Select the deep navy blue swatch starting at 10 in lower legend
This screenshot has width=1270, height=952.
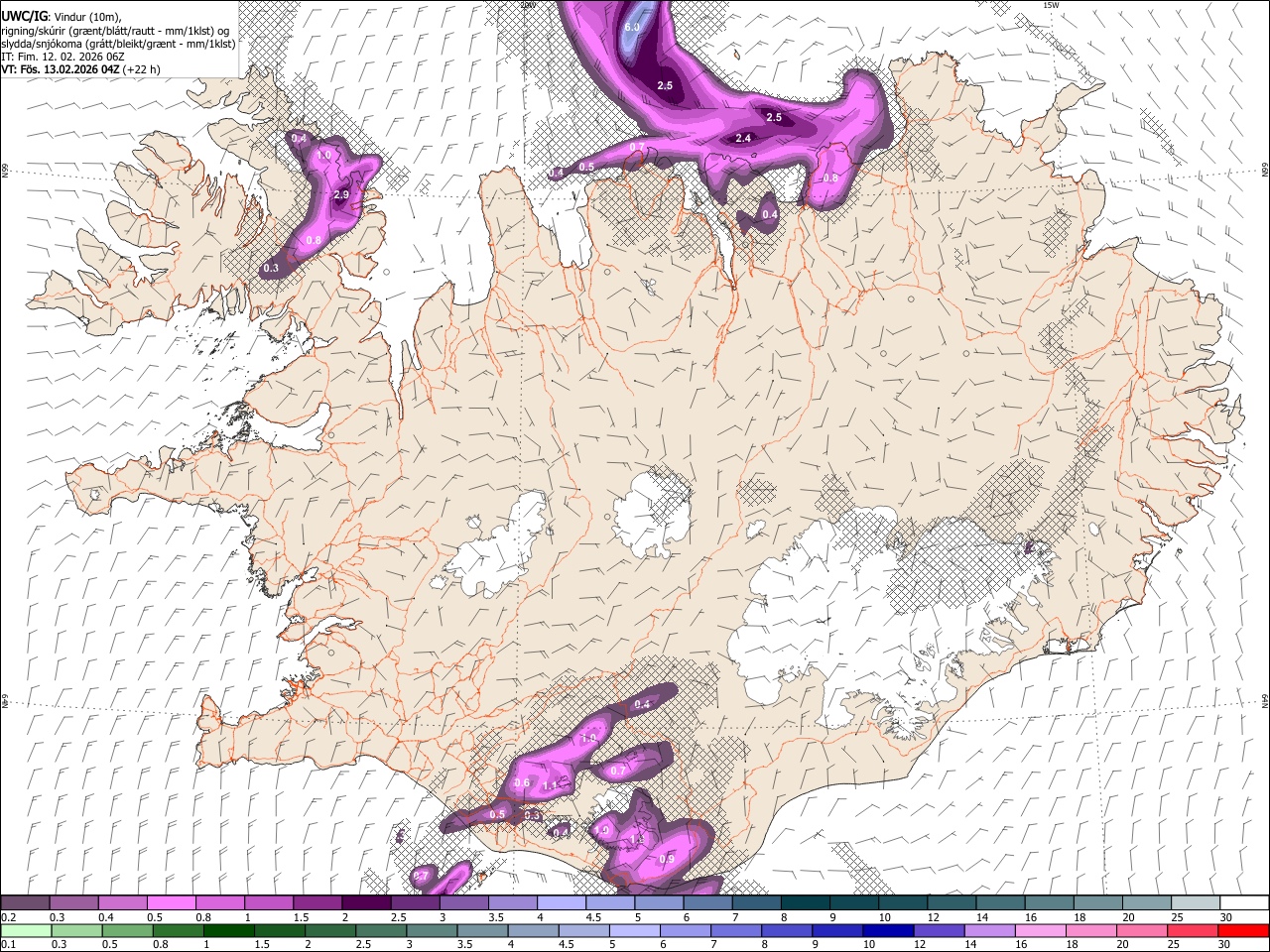tap(888, 930)
